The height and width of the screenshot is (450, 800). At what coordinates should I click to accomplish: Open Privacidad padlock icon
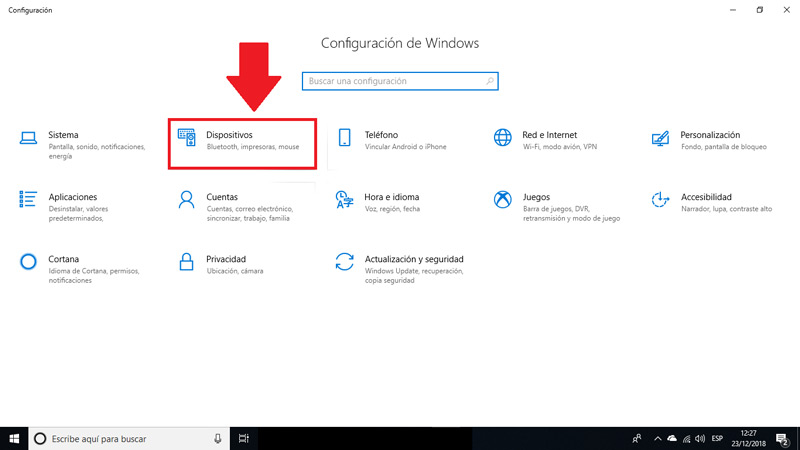point(186,262)
